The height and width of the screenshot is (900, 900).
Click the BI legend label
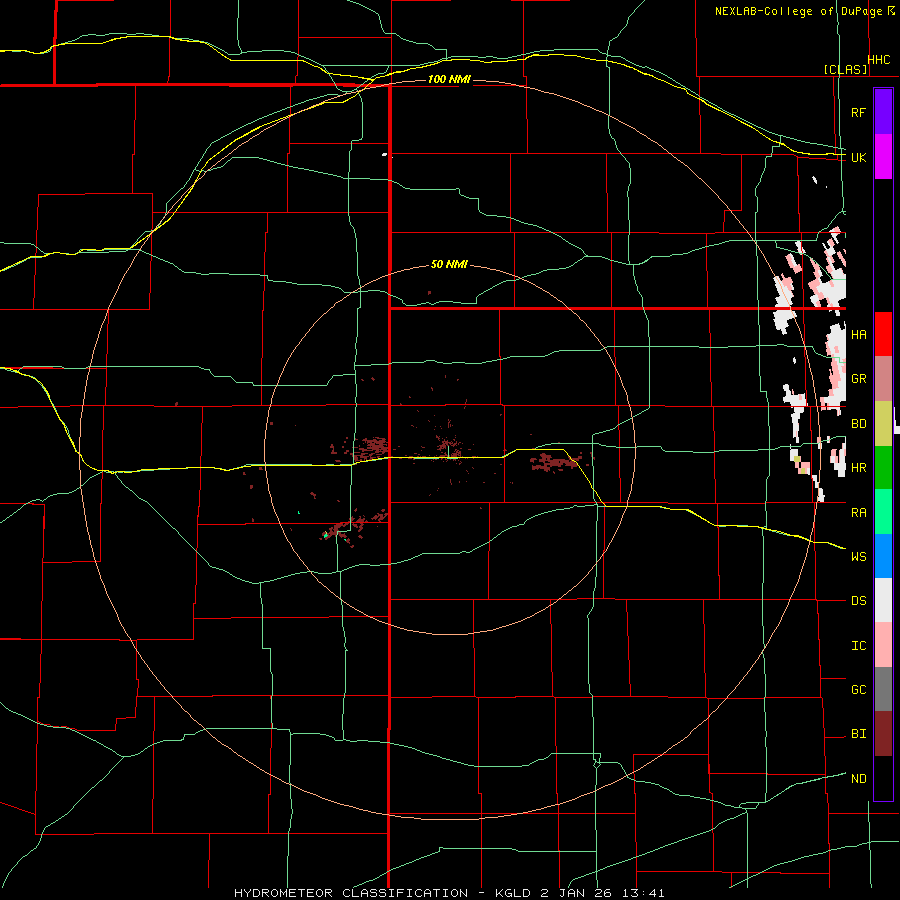[858, 734]
